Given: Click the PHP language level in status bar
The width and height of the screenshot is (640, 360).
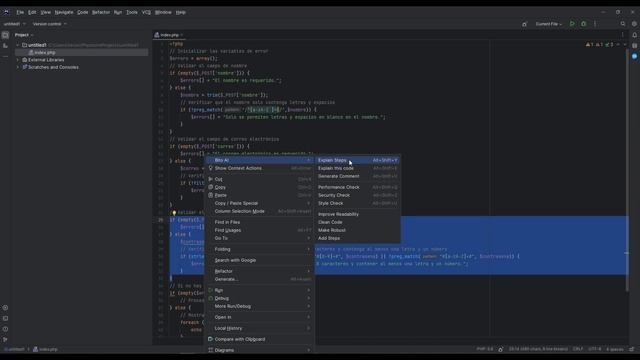Looking at the screenshot, I should 485,349.
